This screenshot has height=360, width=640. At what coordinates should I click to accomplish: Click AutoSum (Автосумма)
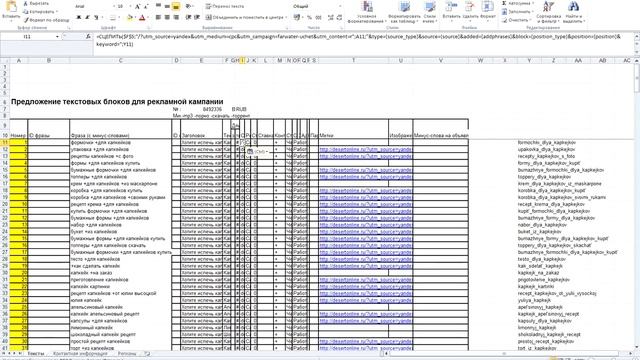pyautogui.click(x=518, y=3)
